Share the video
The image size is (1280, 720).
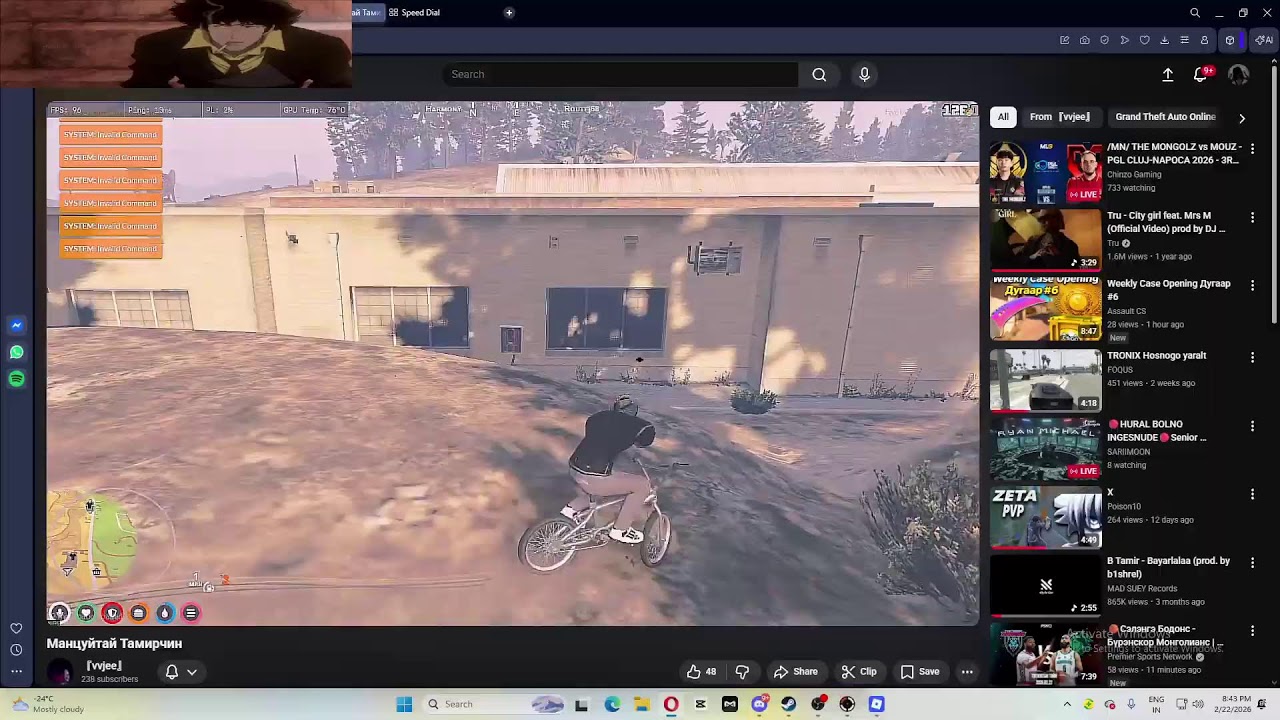click(x=796, y=672)
